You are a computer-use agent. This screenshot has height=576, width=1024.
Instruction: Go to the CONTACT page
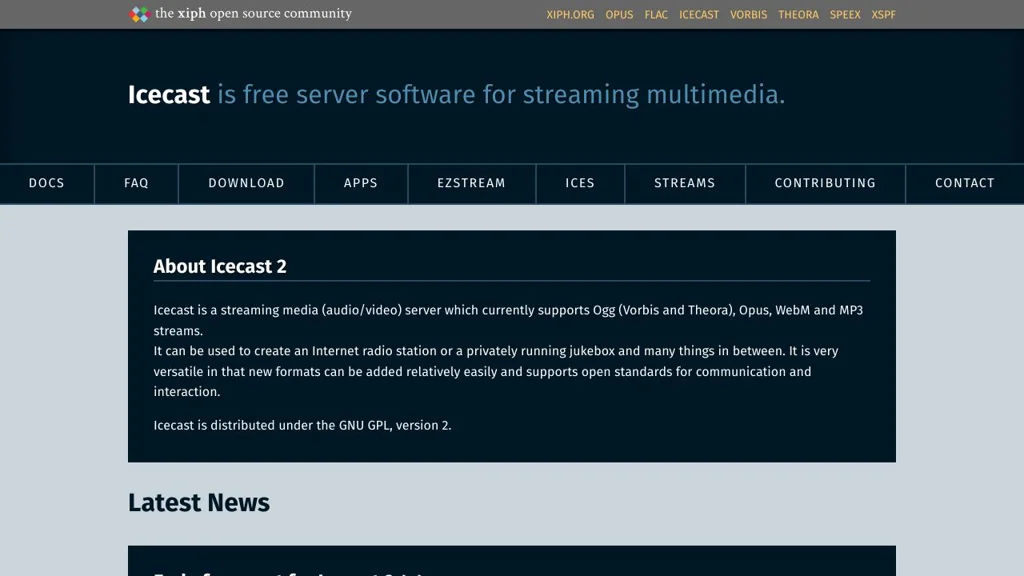pyautogui.click(x=965, y=183)
